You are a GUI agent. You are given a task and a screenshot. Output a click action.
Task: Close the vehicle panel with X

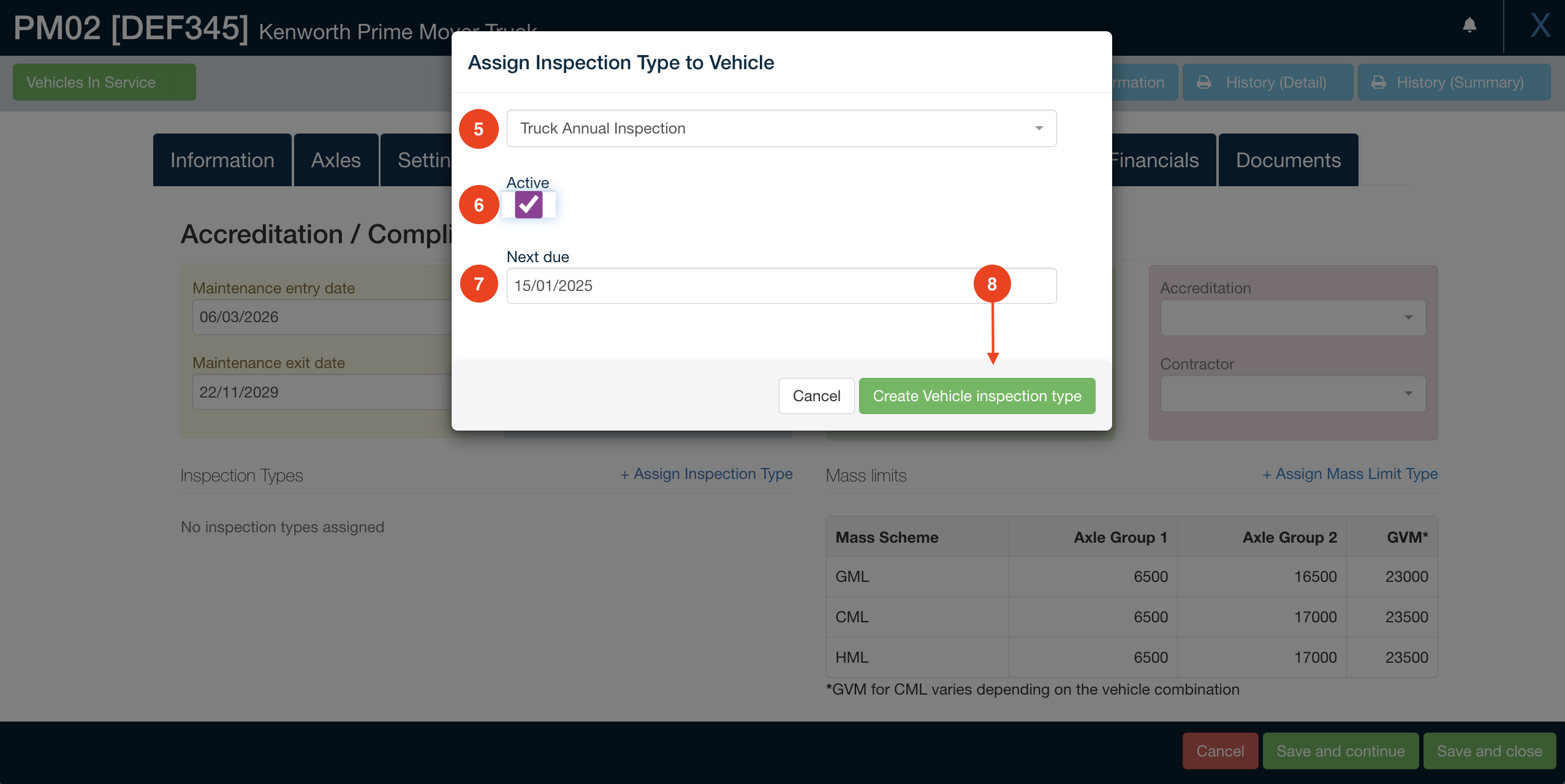[1540, 26]
